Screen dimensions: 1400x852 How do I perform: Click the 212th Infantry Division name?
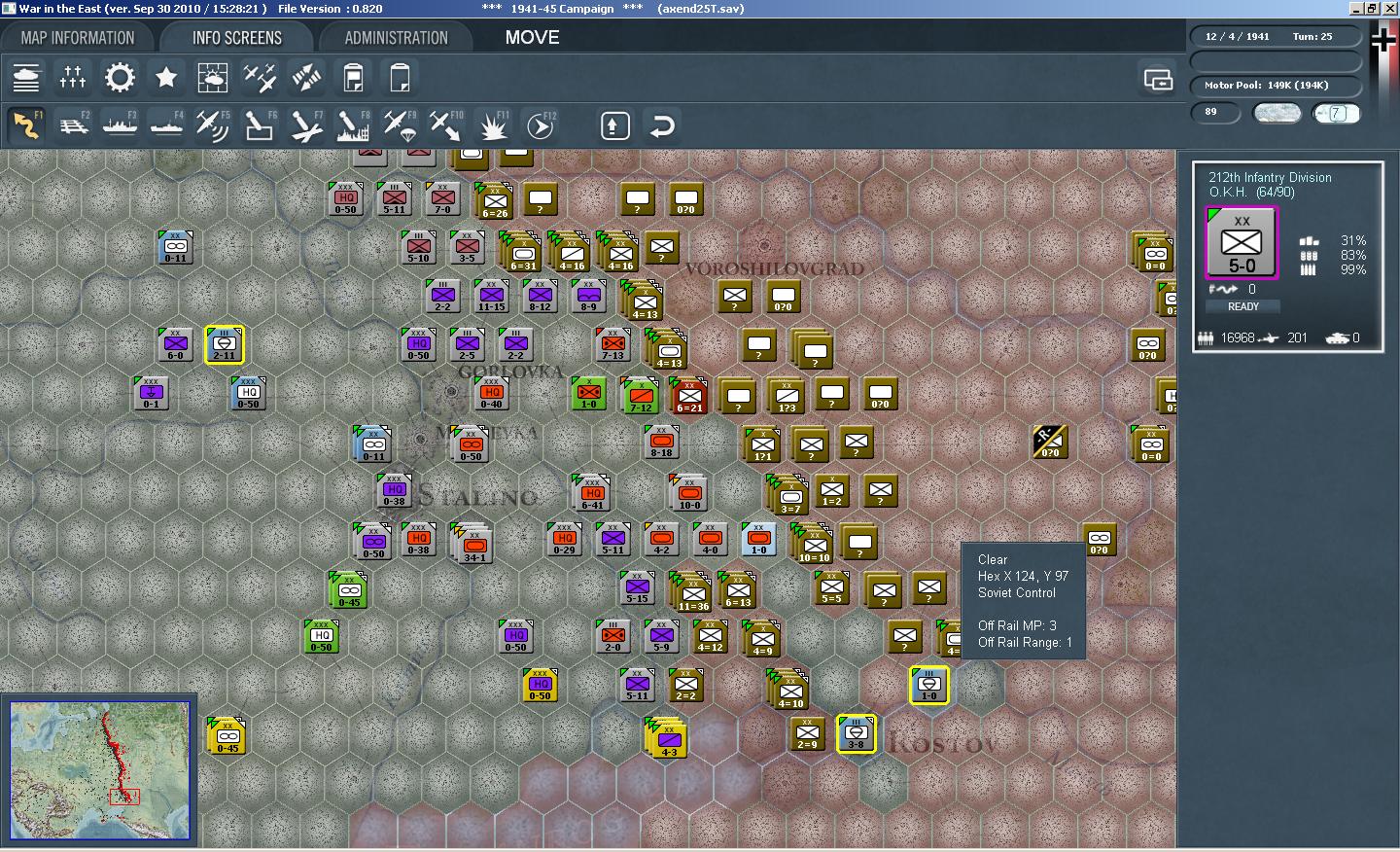pos(1270,177)
